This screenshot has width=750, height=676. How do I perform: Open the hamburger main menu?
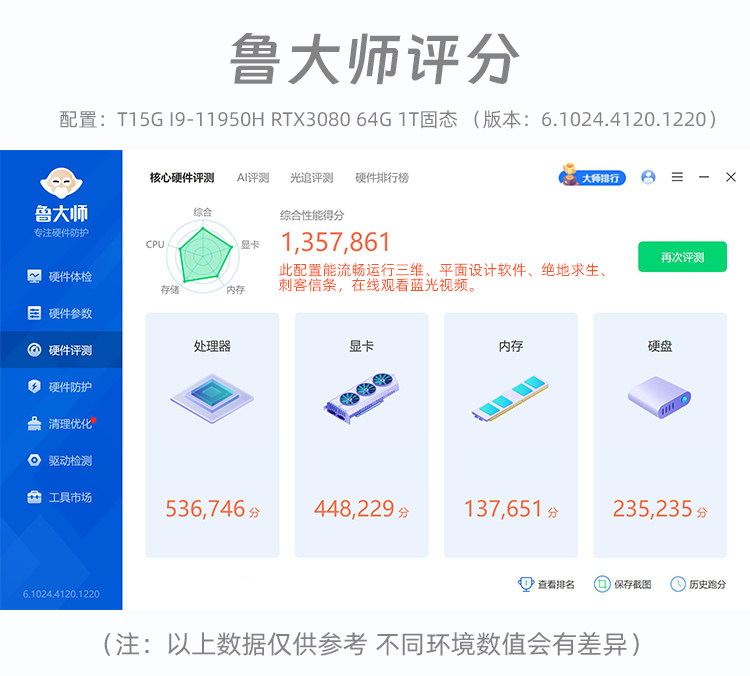(x=677, y=177)
